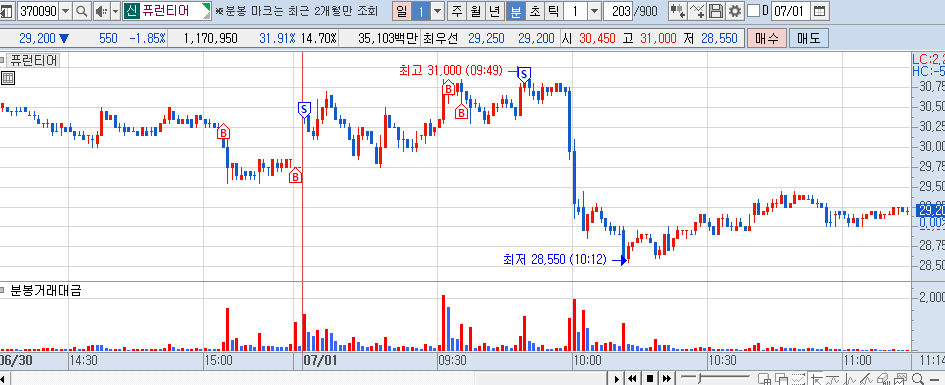Click the speaker sound alert icon
The height and width of the screenshot is (385, 945).
coord(101,10)
